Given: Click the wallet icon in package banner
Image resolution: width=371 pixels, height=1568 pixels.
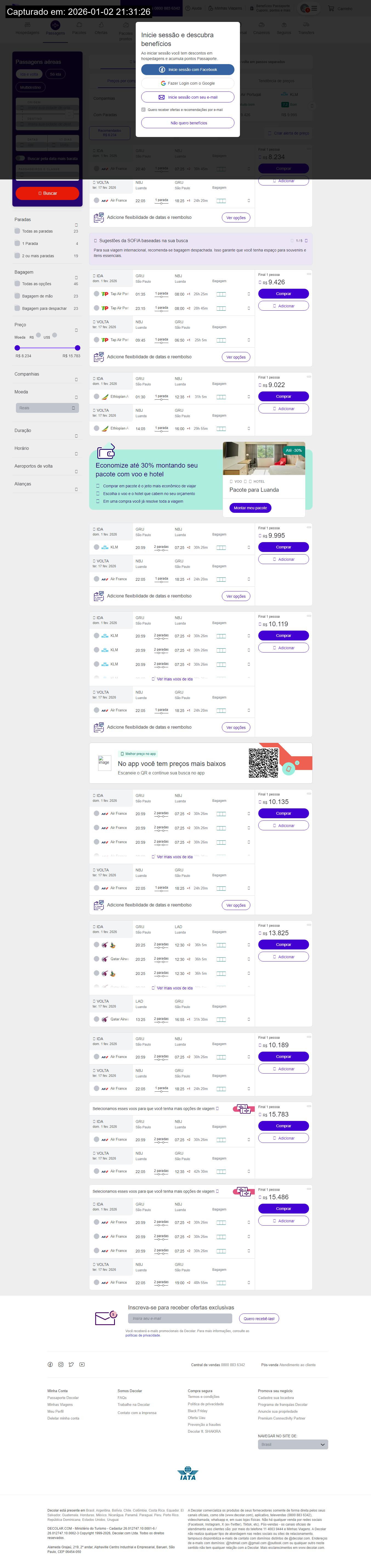Looking at the screenshot, I should tap(106, 452).
